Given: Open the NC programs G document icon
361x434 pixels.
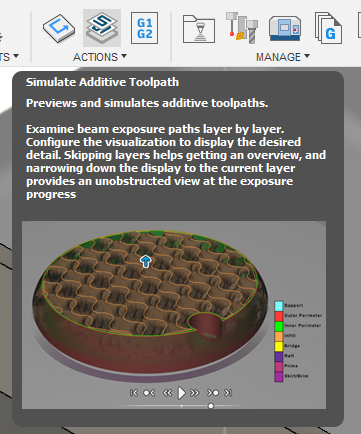Looking at the screenshot, I should (x=328, y=28).
